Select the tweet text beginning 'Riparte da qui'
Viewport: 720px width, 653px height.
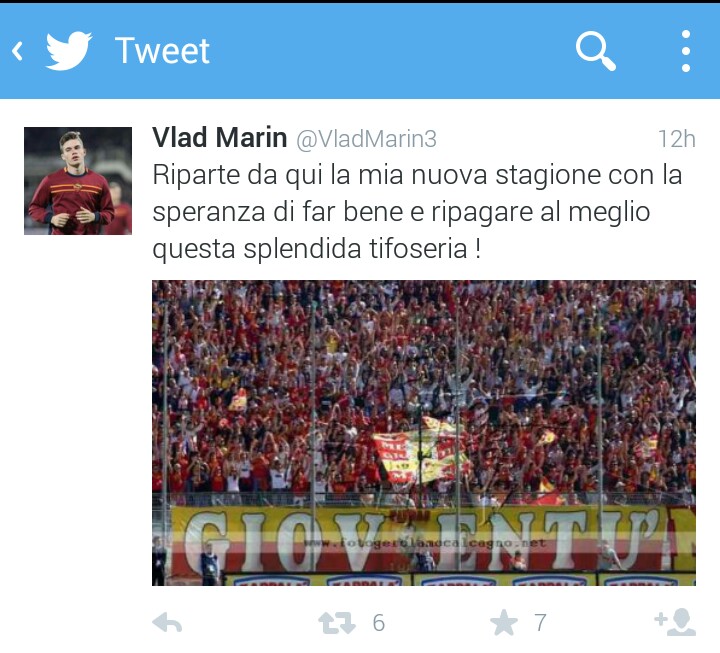417,212
